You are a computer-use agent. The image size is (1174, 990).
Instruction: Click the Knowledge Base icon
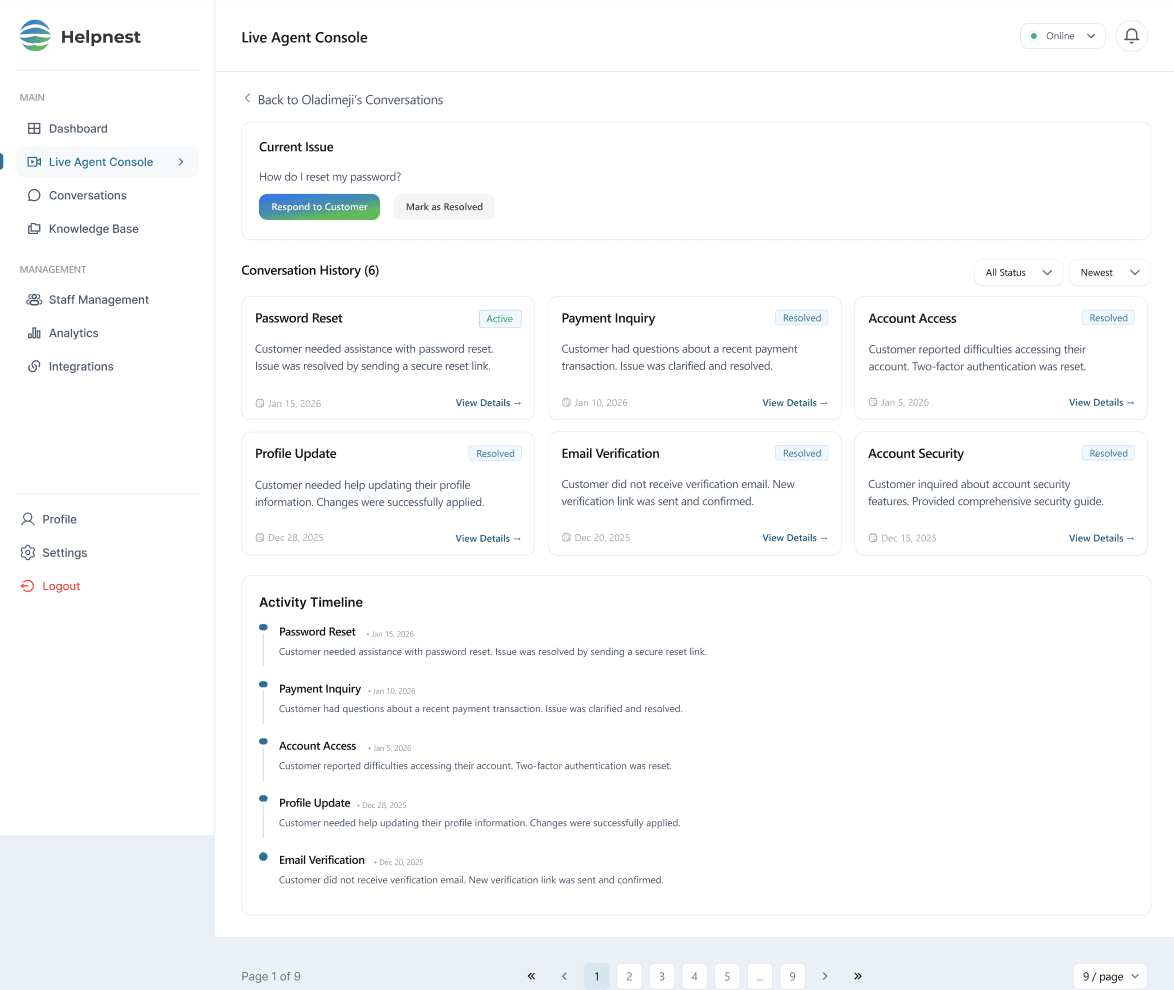coord(34,228)
